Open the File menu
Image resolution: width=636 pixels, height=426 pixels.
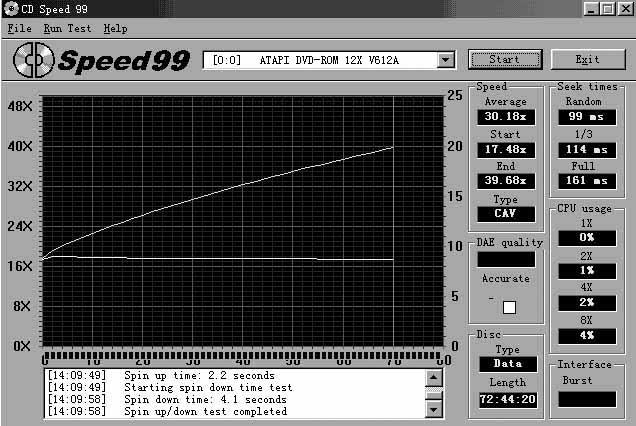click(x=20, y=29)
